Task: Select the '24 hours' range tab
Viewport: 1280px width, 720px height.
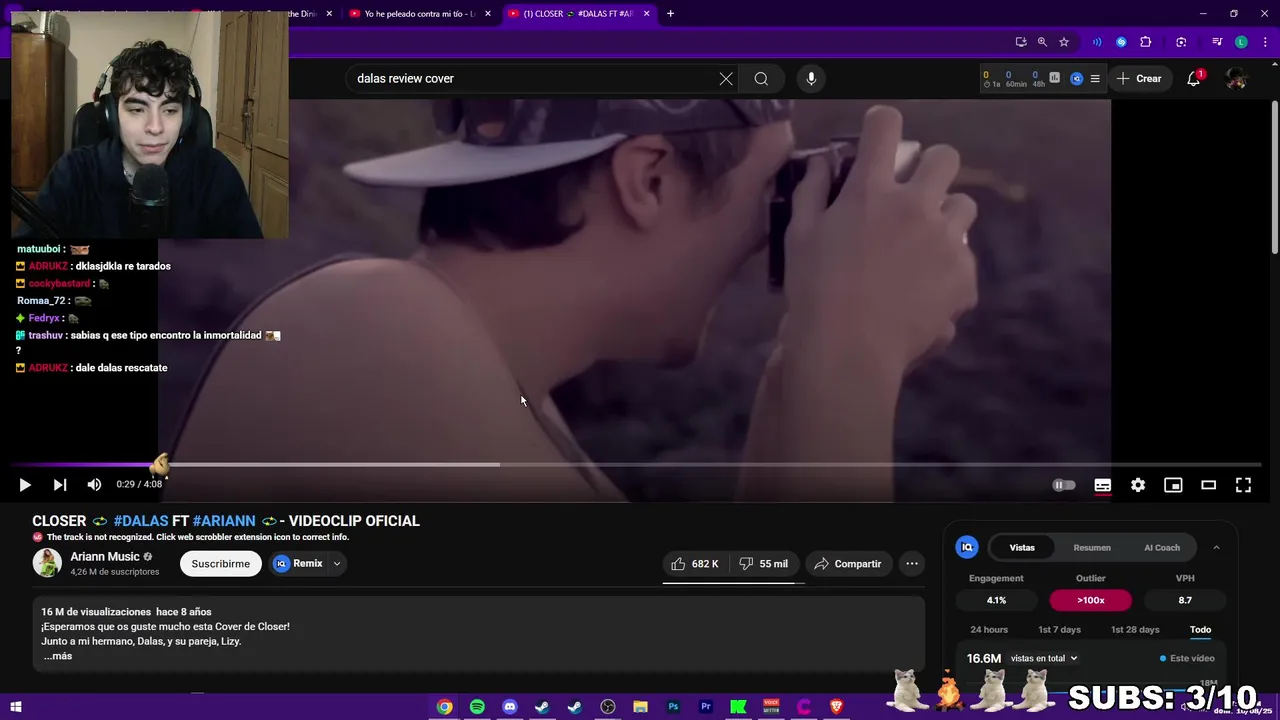Action: pos(989,630)
